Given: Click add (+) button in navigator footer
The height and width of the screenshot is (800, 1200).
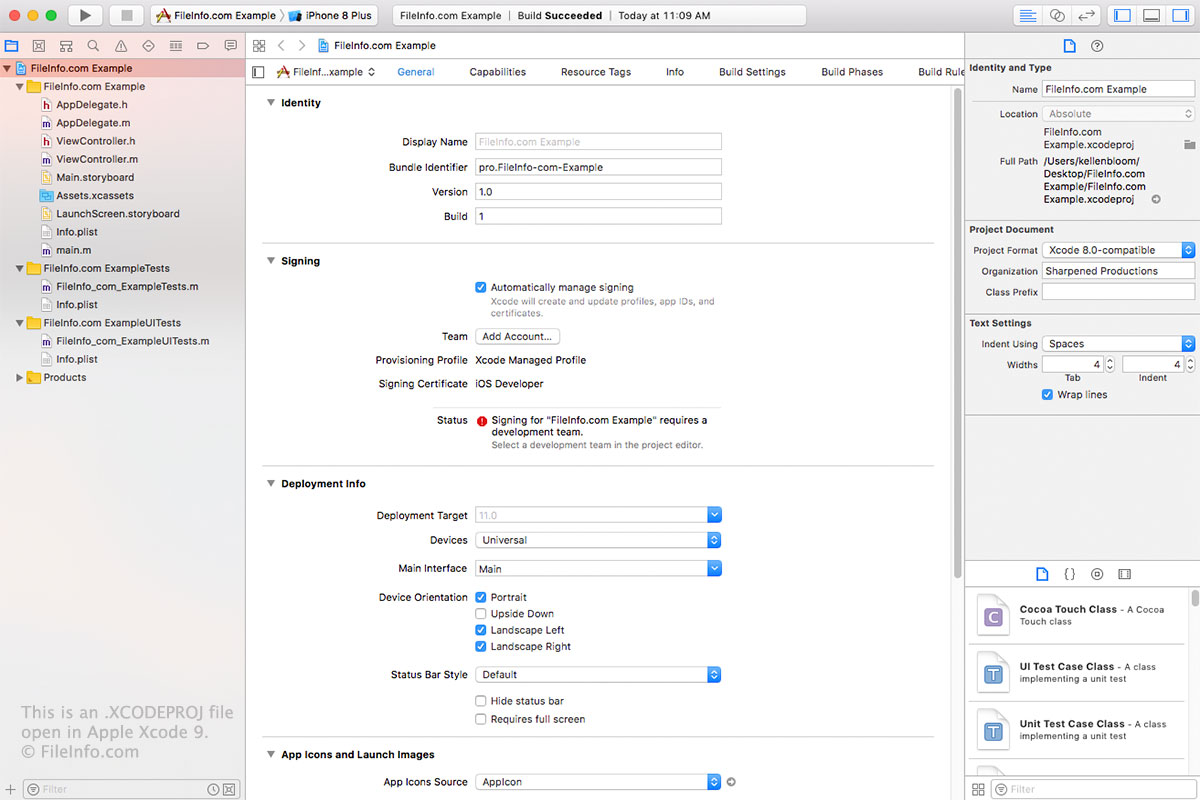Looking at the screenshot, I should pyautogui.click(x=10, y=789).
